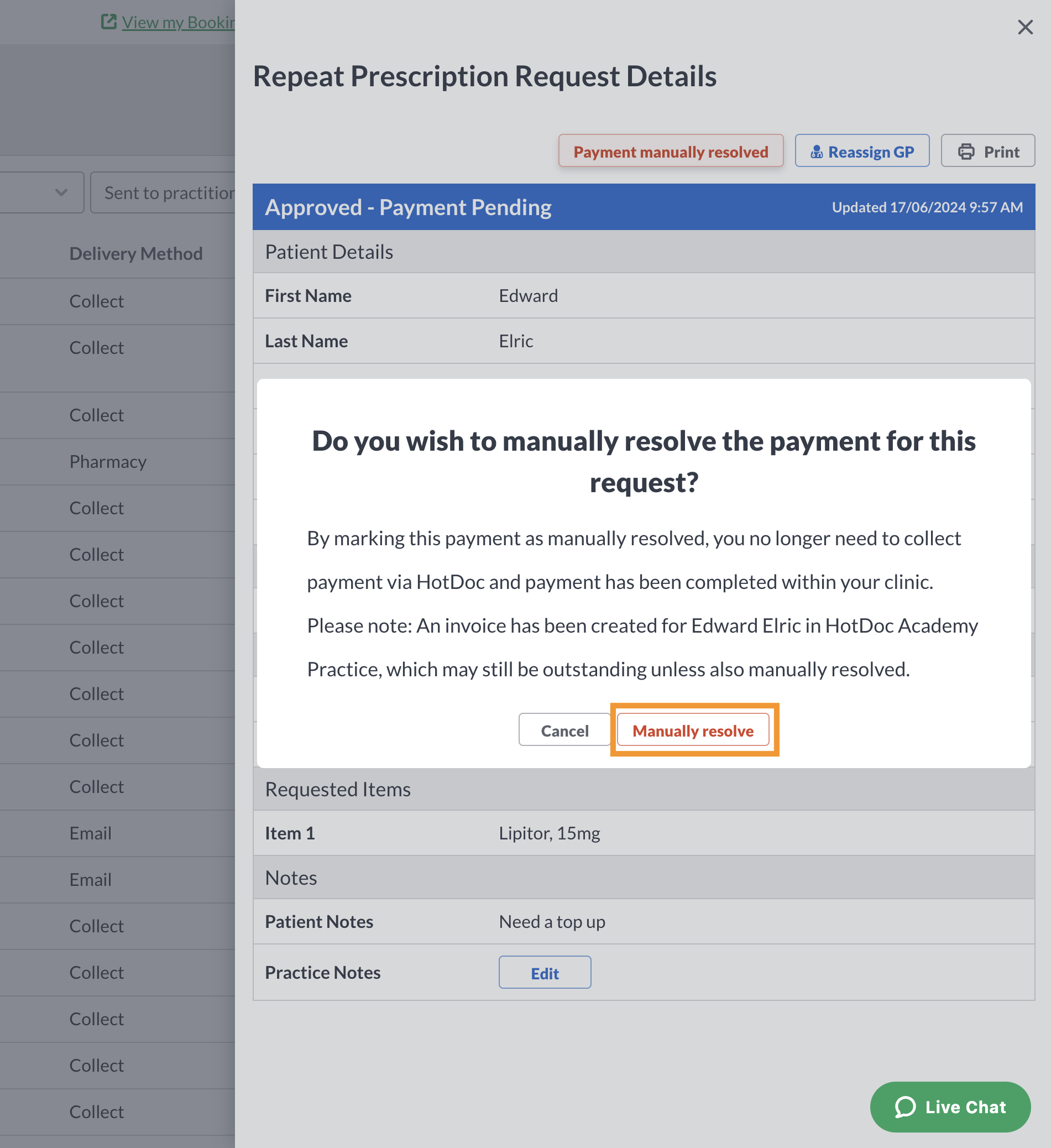Click the Approved - Payment Pending status banner
This screenshot has height=1148, width=1051.
(x=644, y=207)
